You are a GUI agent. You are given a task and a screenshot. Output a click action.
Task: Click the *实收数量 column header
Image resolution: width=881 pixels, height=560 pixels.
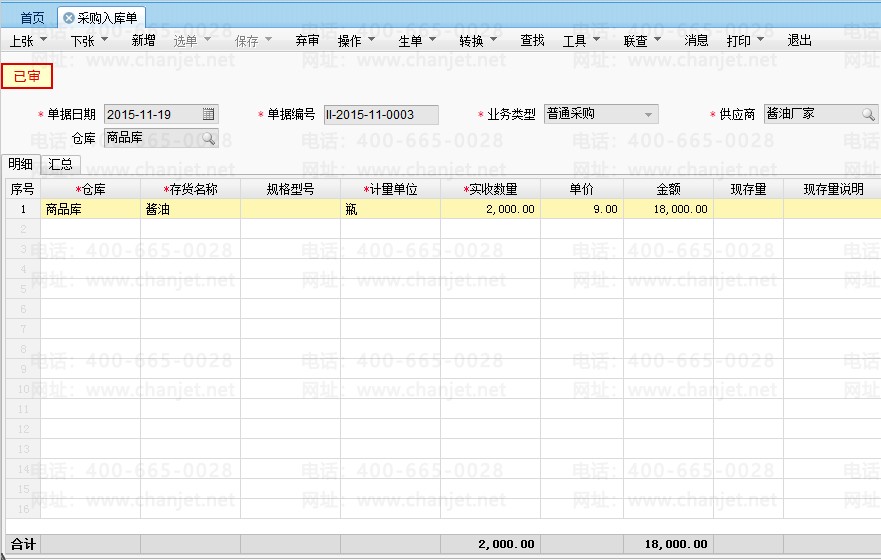coord(491,189)
